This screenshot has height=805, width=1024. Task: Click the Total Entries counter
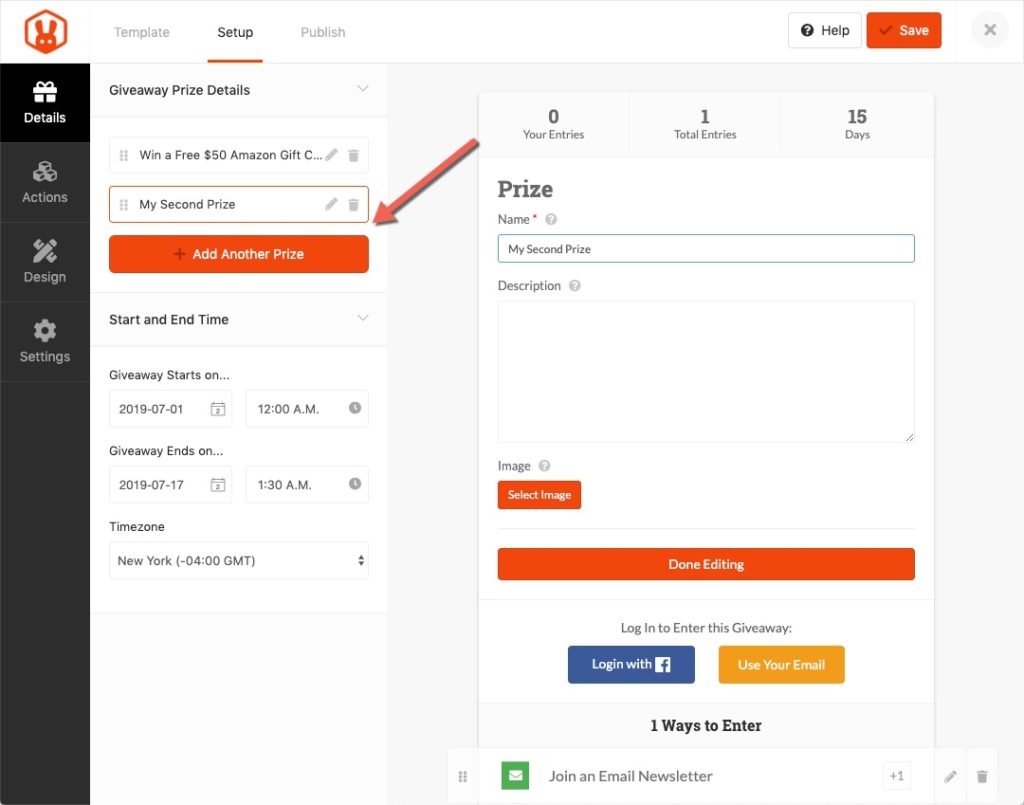coord(705,124)
